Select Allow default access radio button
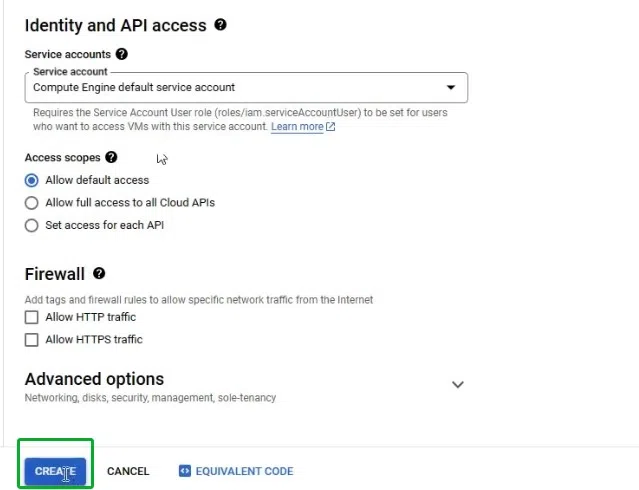The height and width of the screenshot is (490, 639). 32,180
